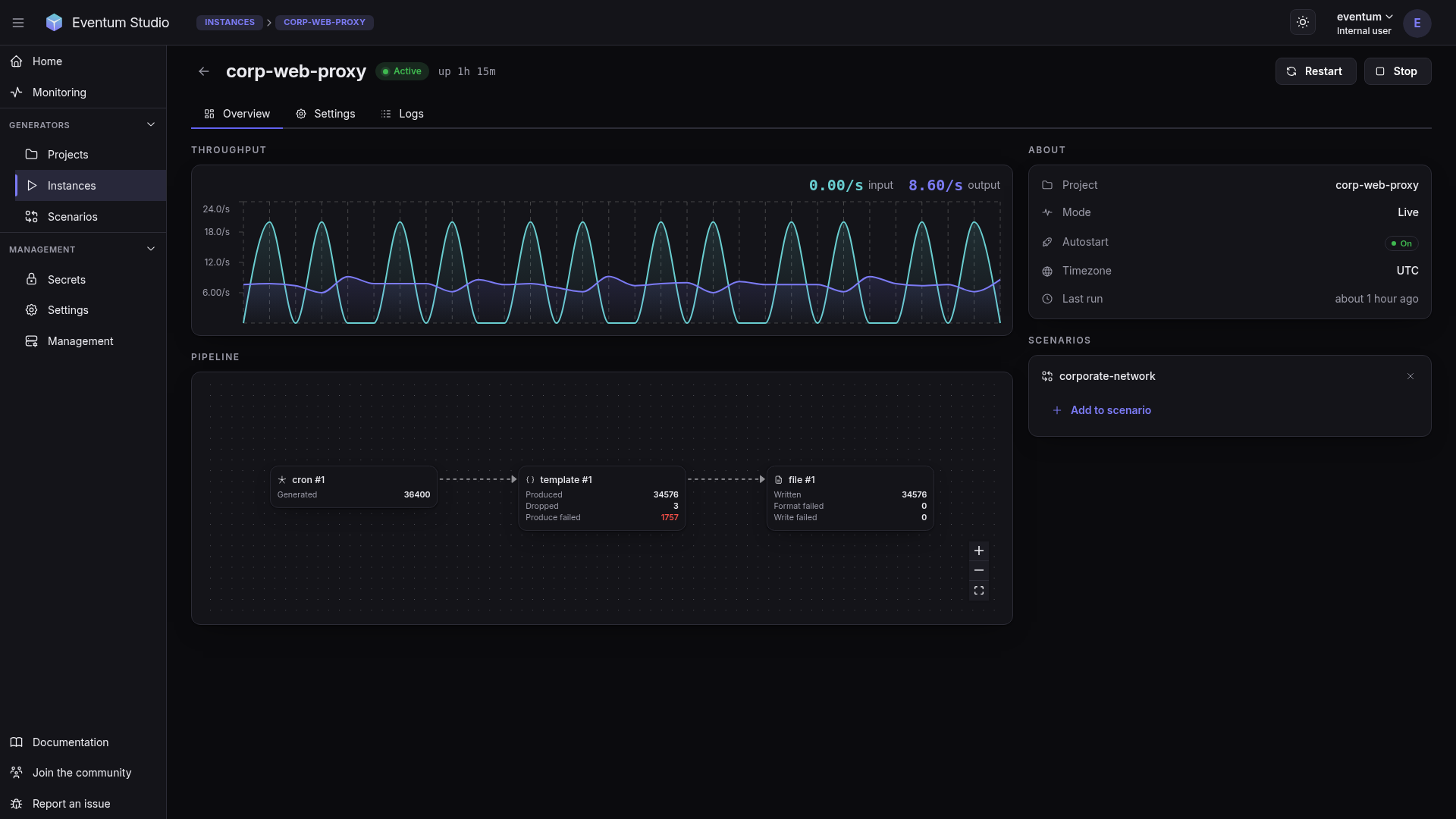The image size is (1456, 819).
Task: Toggle the light/dark theme sun icon
Action: point(1303,23)
